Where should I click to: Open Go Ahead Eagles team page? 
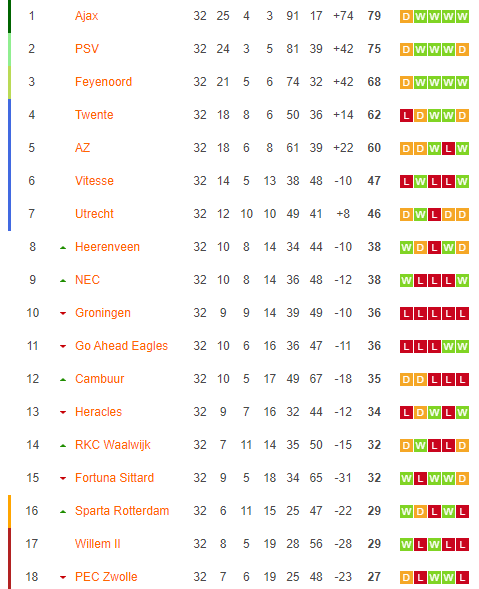click(x=121, y=346)
